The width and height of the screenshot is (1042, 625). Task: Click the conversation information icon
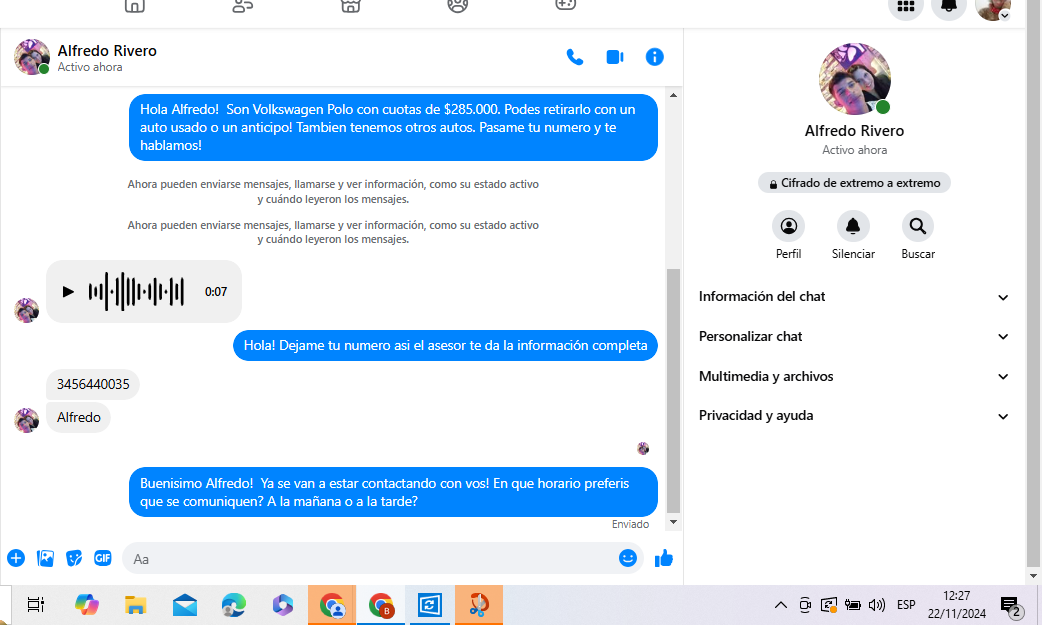[655, 57]
